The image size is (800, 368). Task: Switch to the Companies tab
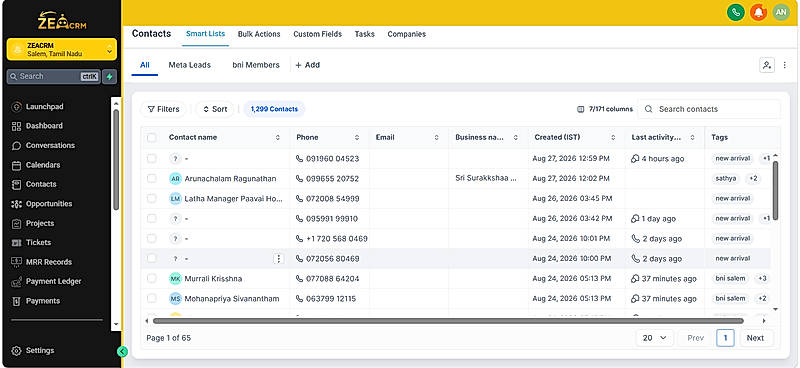coord(407,34)
